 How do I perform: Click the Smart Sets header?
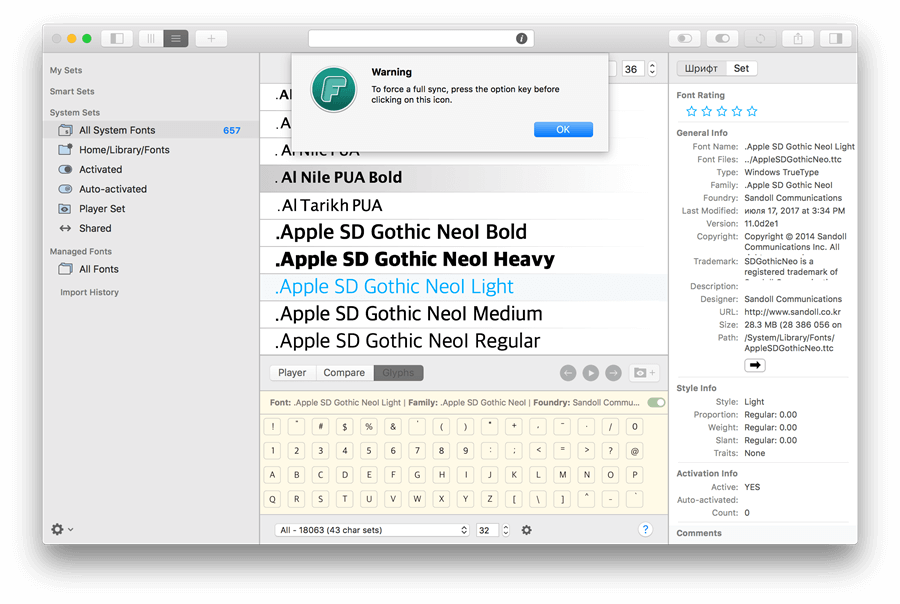72,91
